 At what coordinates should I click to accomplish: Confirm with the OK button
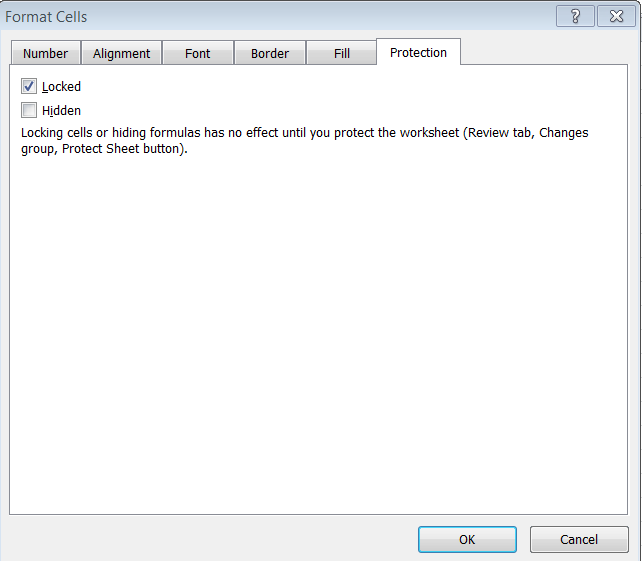pyautogui.click(x=467, y=539)
